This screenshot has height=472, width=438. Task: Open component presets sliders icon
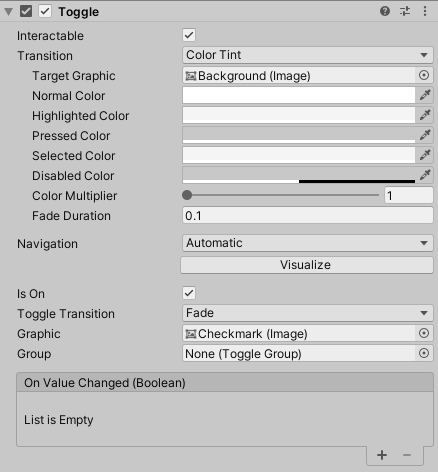(x=405, y=11)
